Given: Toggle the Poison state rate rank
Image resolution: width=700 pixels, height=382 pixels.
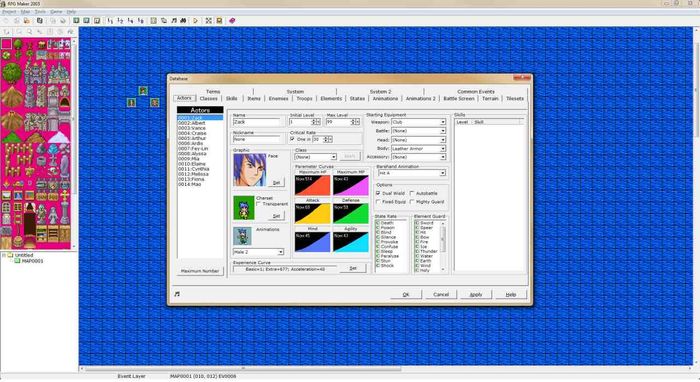Looking at the screenshot, I should (x=378, y=228).
